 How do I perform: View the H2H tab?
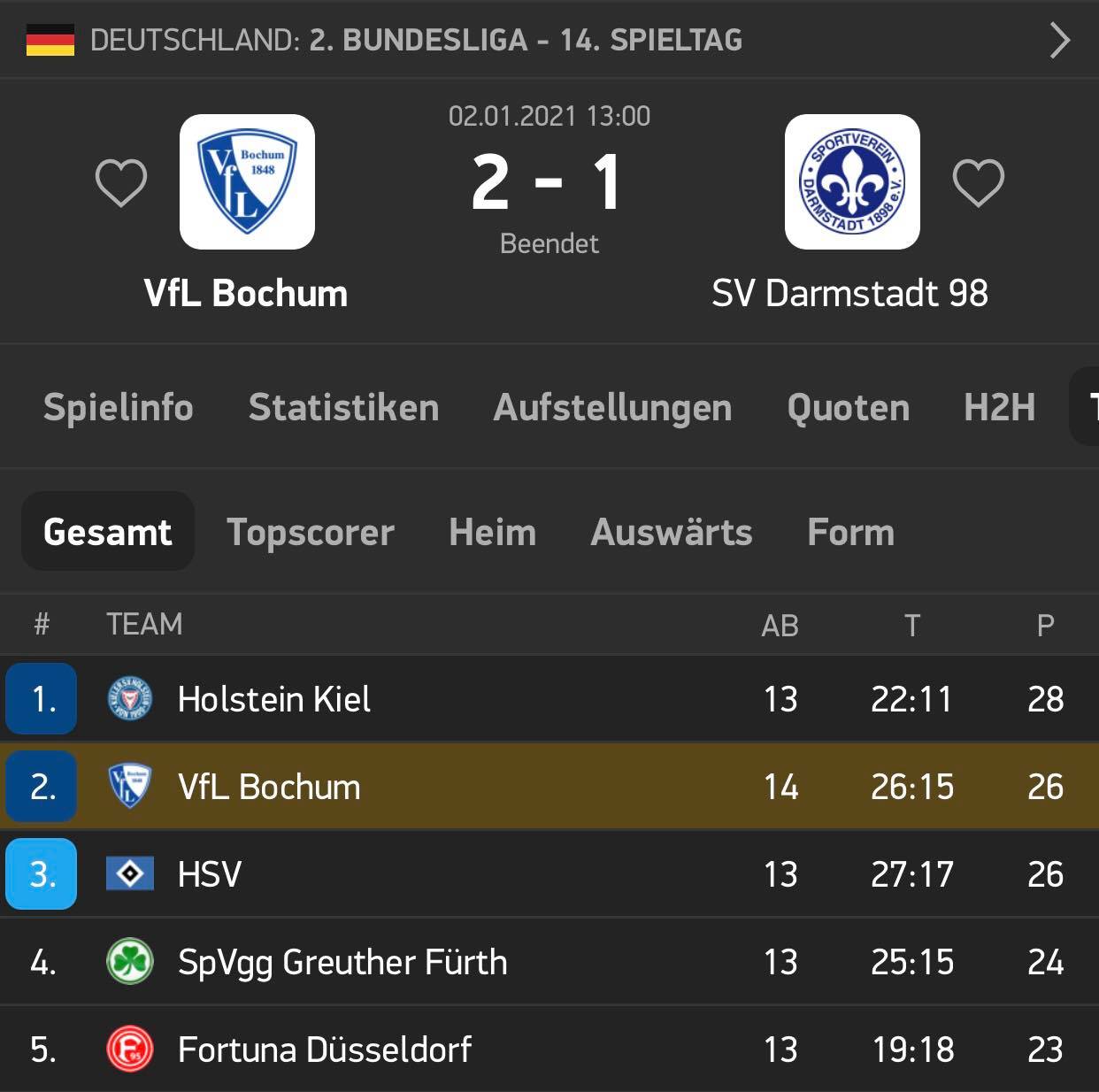click(x=1000, y=408)
